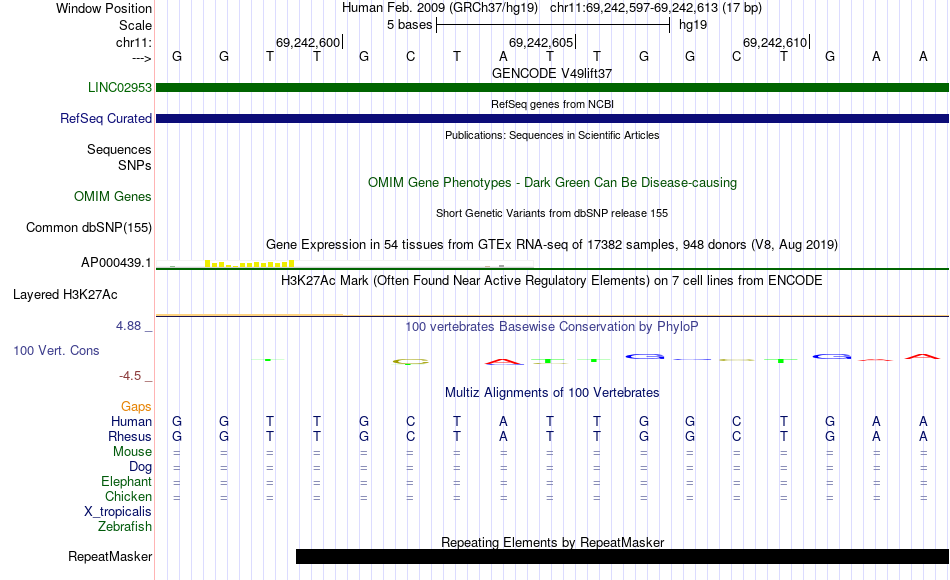
Task: Click the '5 bases' scale label
Action: [410, 25]
